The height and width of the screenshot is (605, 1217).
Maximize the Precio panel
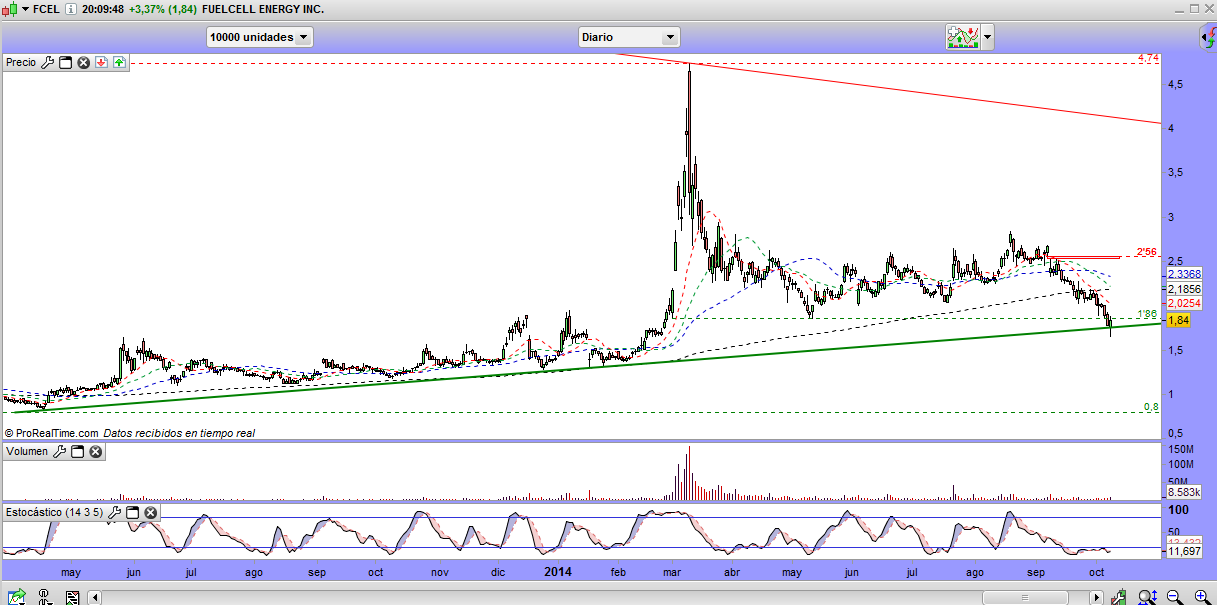click(x=66, y=63)
